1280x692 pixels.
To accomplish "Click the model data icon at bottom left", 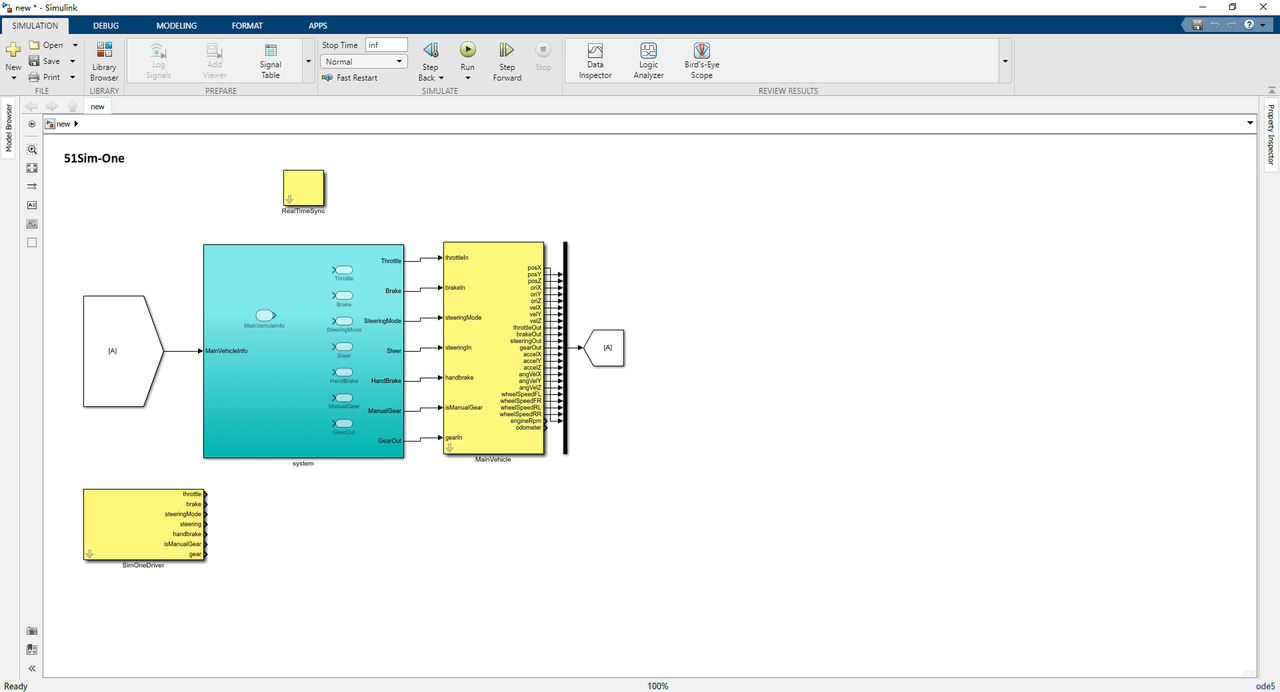I will pyautogui.click(x=32, y=649).
